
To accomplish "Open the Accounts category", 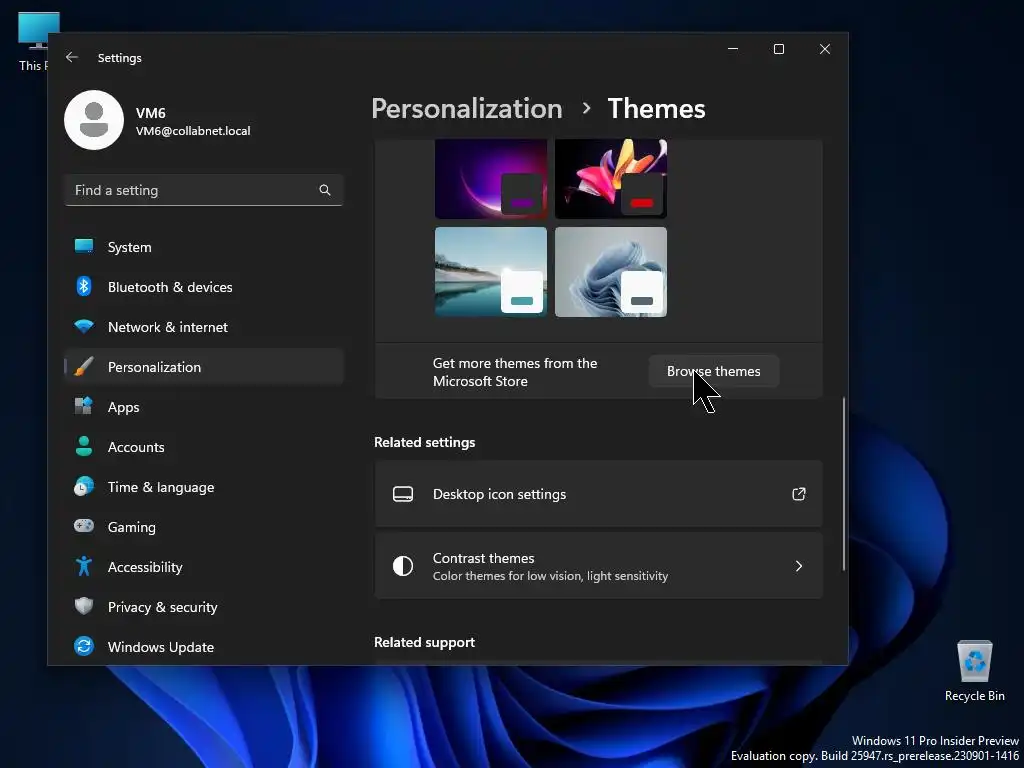I will click(204, 447).
